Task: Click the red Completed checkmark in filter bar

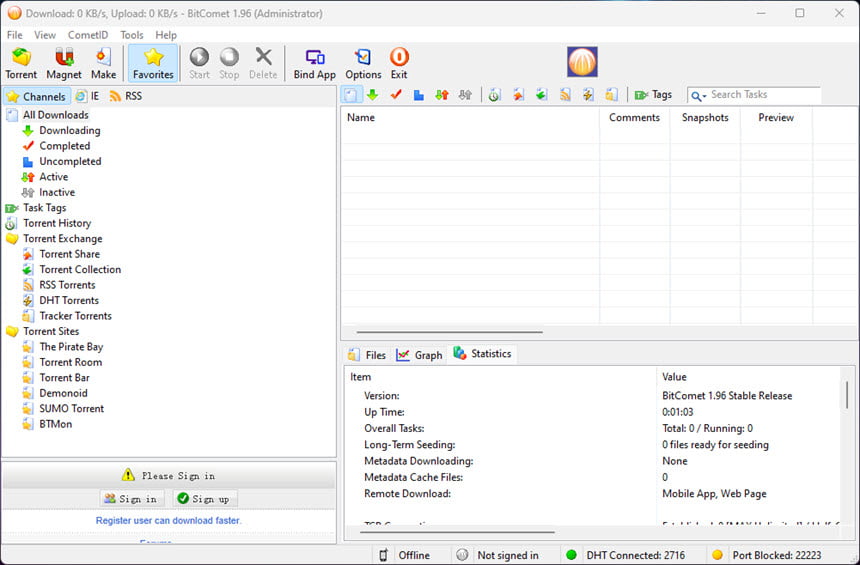Action: 396,95
